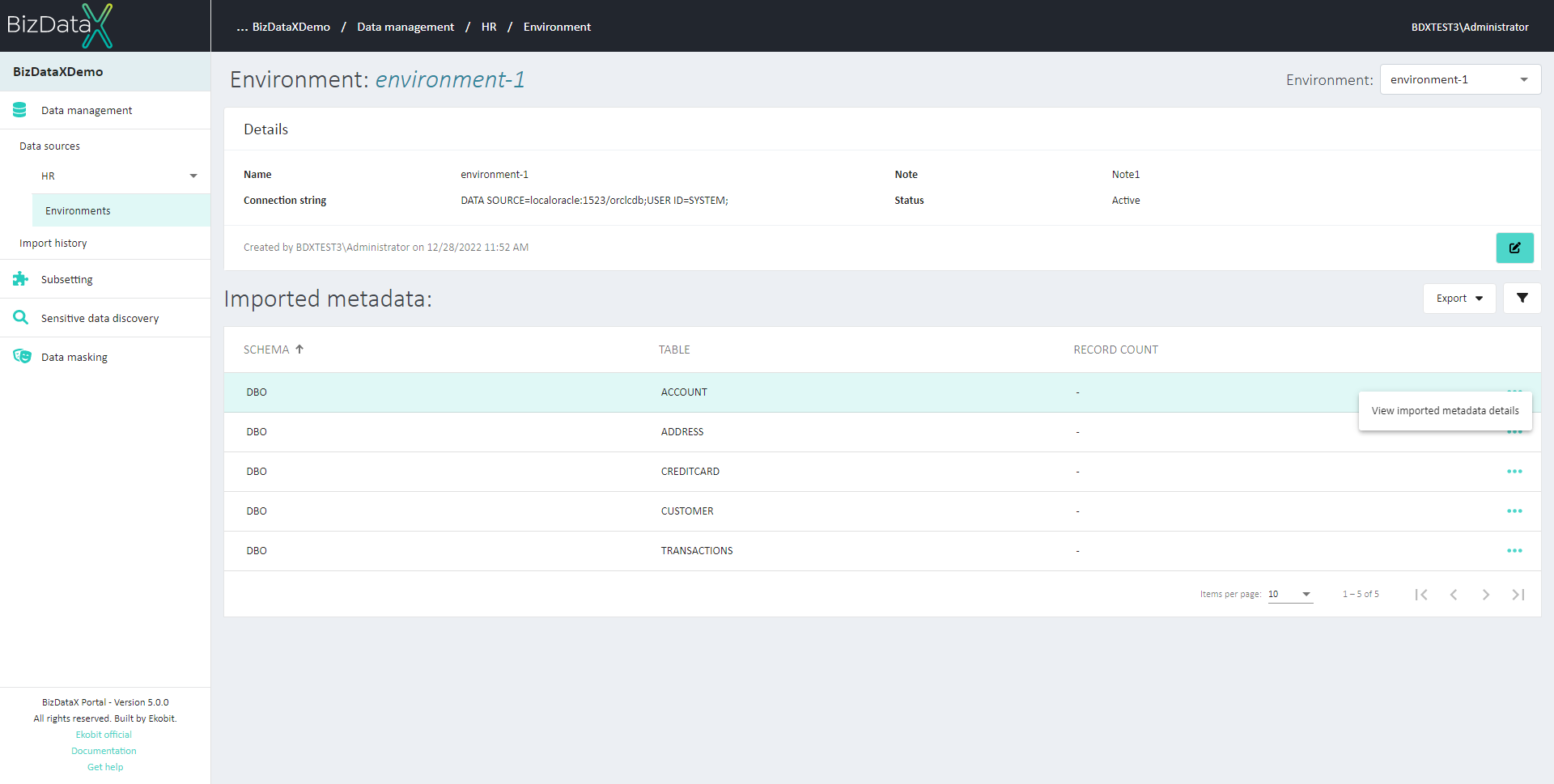Screen dimensions: 1554x784
Task: Open the Export dropdown
Action: (1459, 298)
